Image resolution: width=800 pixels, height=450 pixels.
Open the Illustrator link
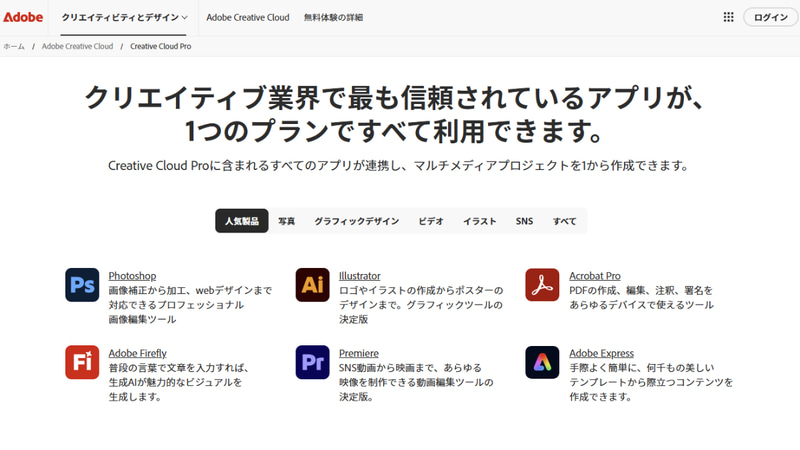360,276
